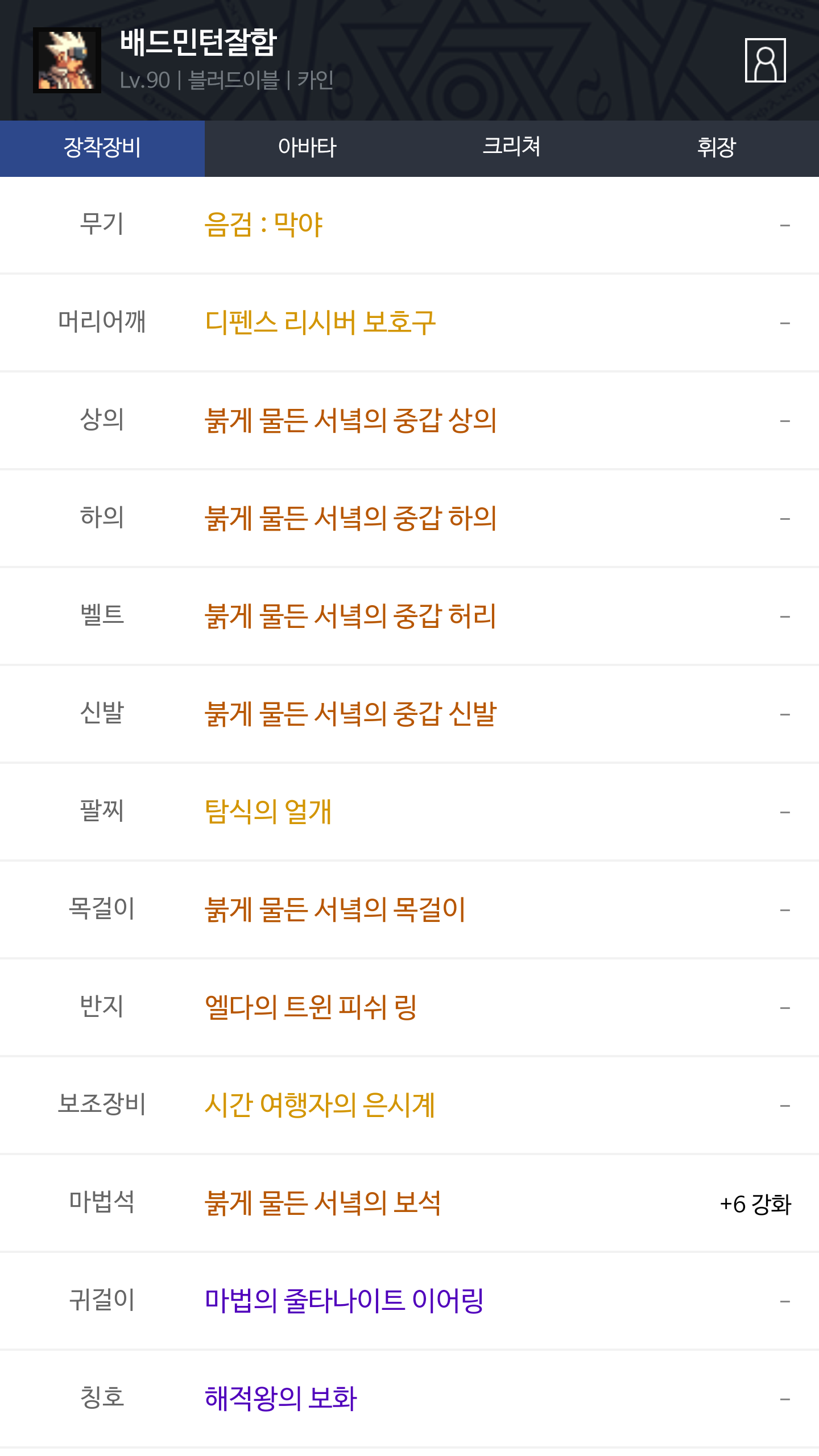Viewport: 819px width, 1456px height.
Task: View 디펜스 리시버 보호구 shoulder item
Action: tap(320, 322)
